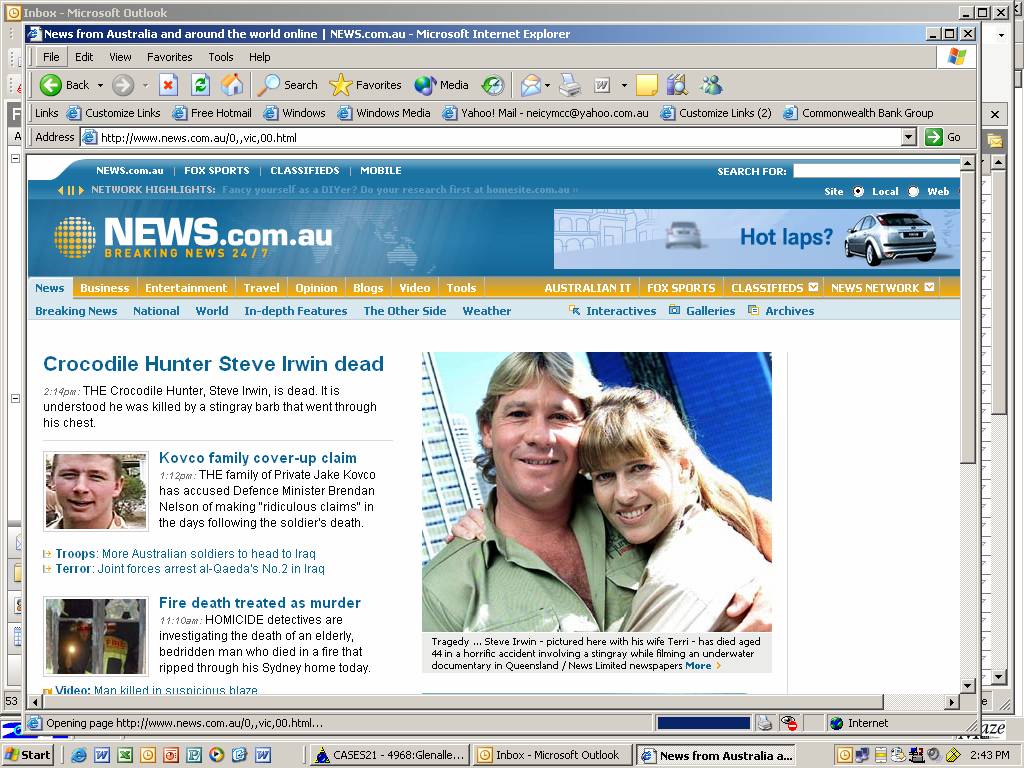
Task: Pause network highlights ticker control
Action: pos(71,190)
